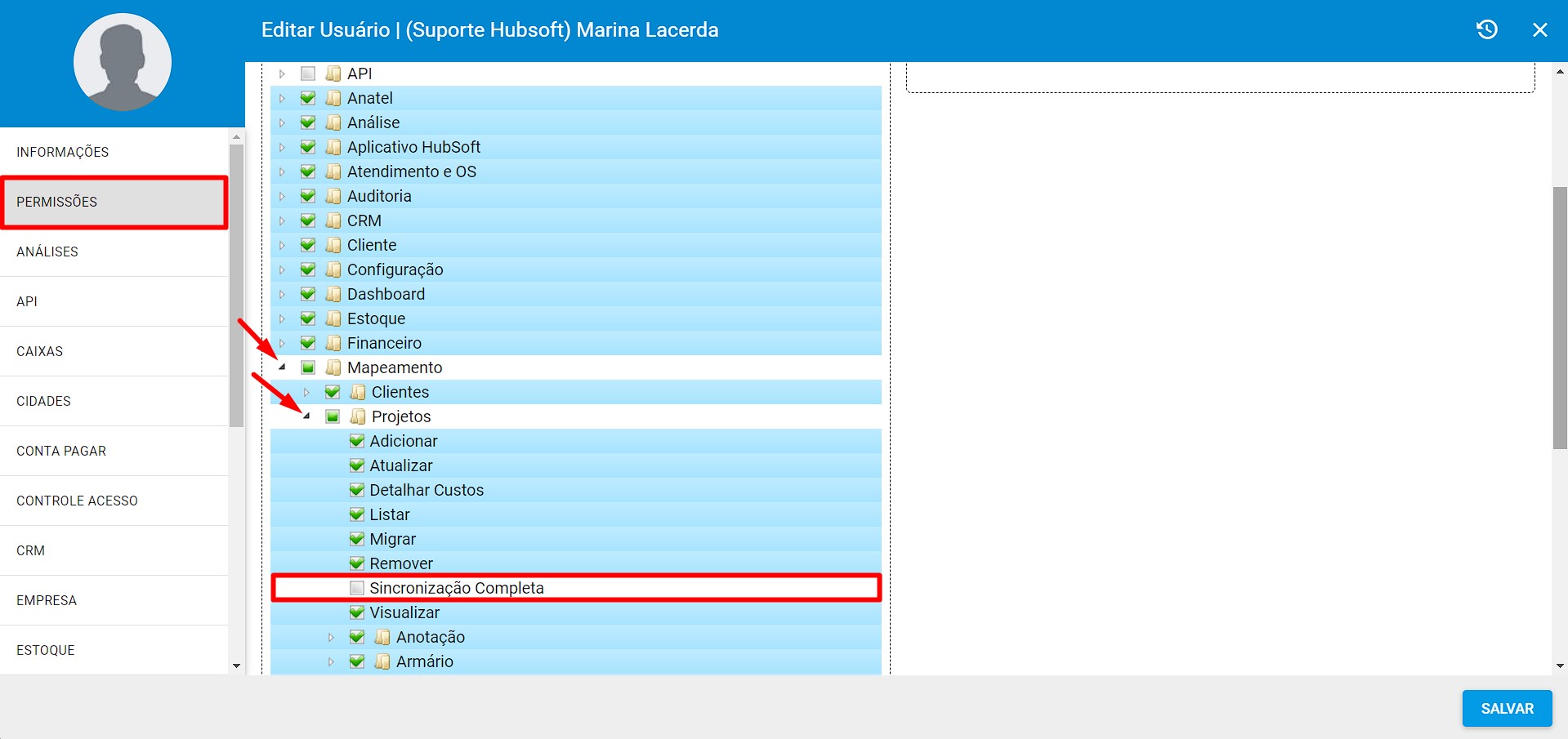Click the API folder icon in tree
This screenshot has height=739, width=1568.
333,73
